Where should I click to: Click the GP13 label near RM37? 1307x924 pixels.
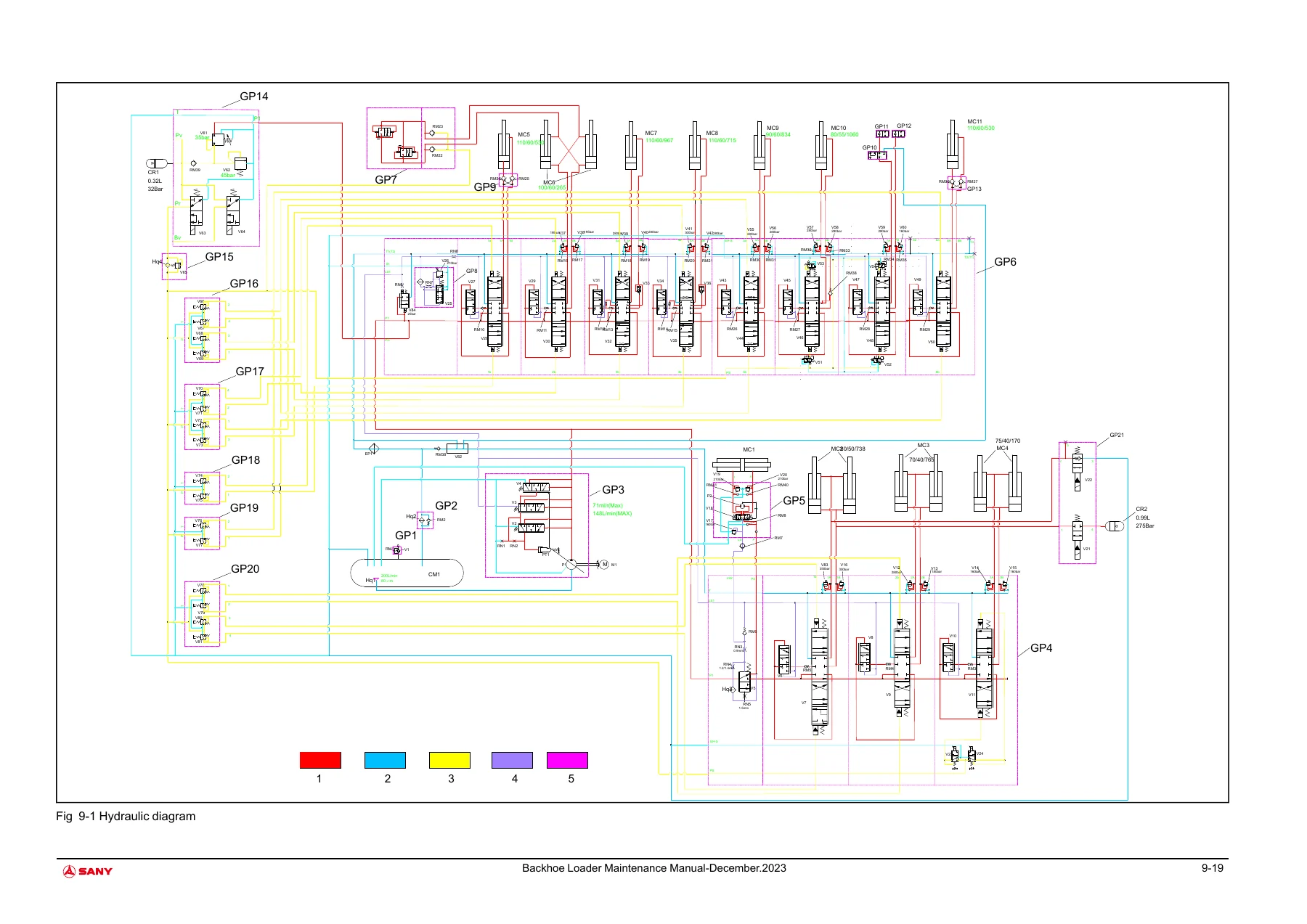[974, 189]
